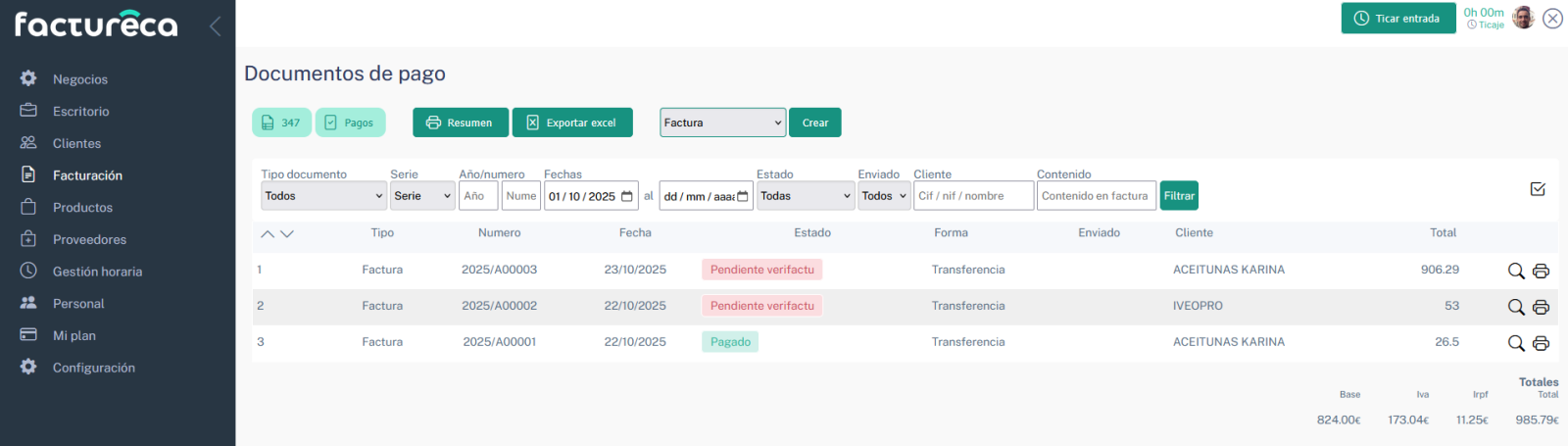Viewport: 1568px width, 446px height.
Task: Open the Serie dropdown filter
Action: 422,196
